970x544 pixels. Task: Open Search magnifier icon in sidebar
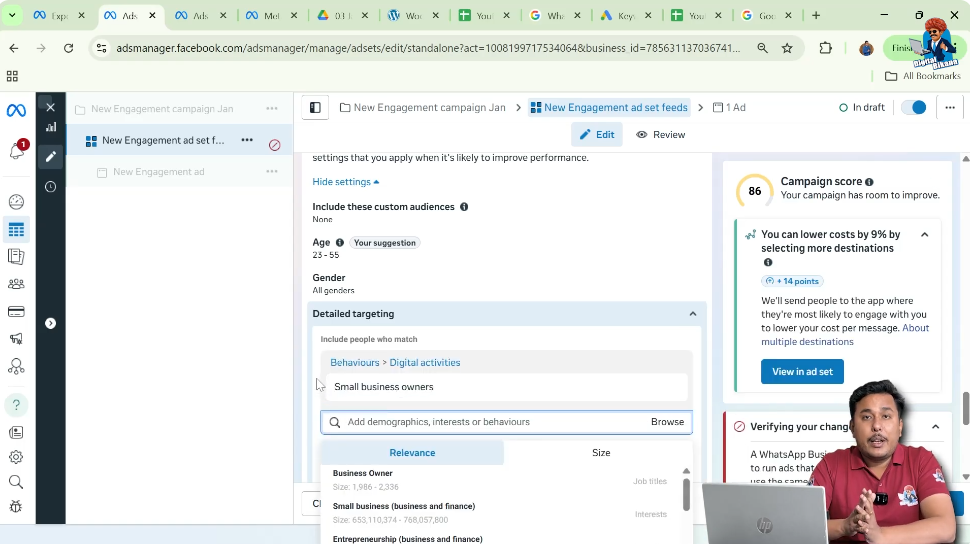point(16,481)
